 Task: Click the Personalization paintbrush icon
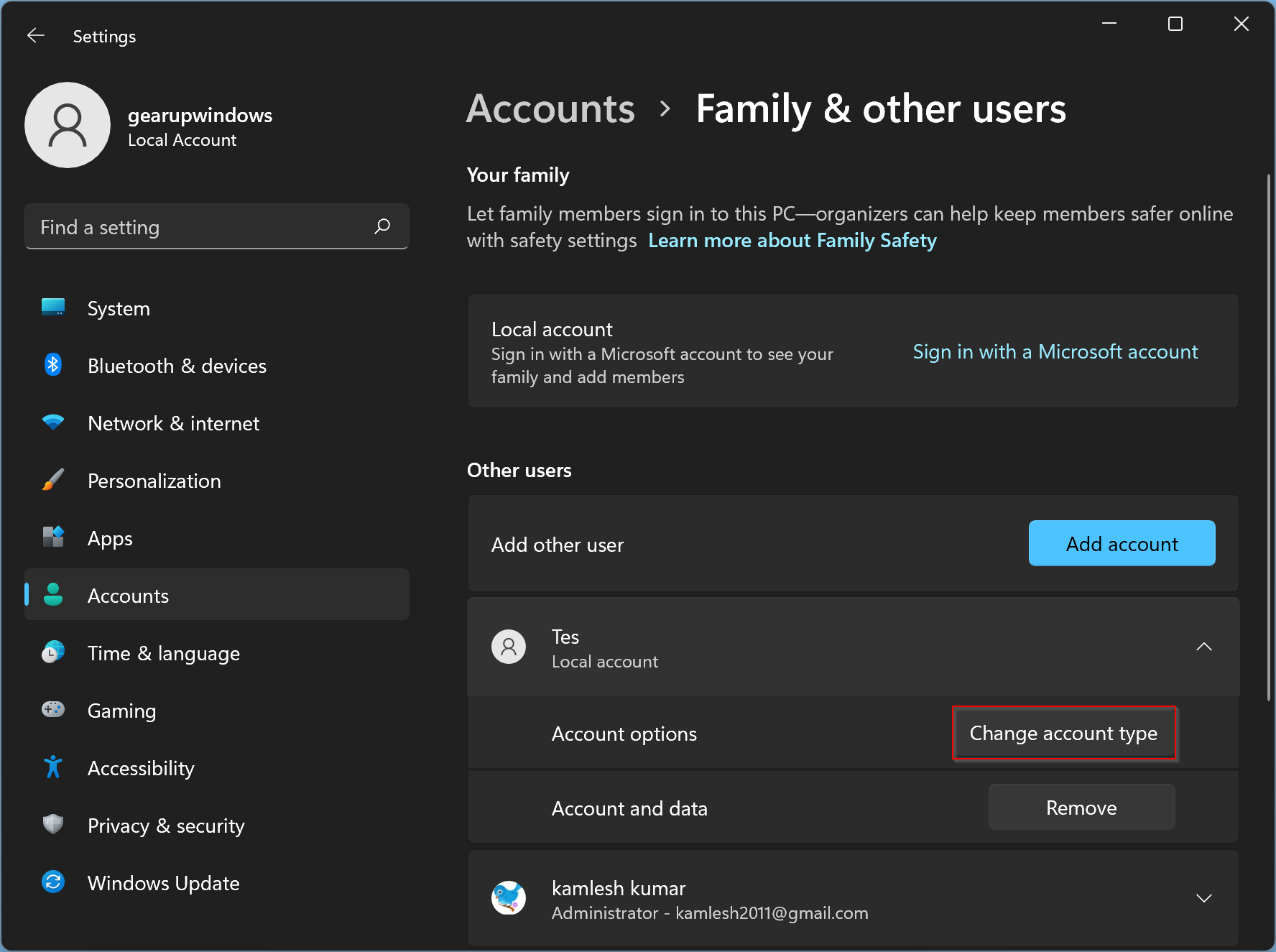click(53, 480)
